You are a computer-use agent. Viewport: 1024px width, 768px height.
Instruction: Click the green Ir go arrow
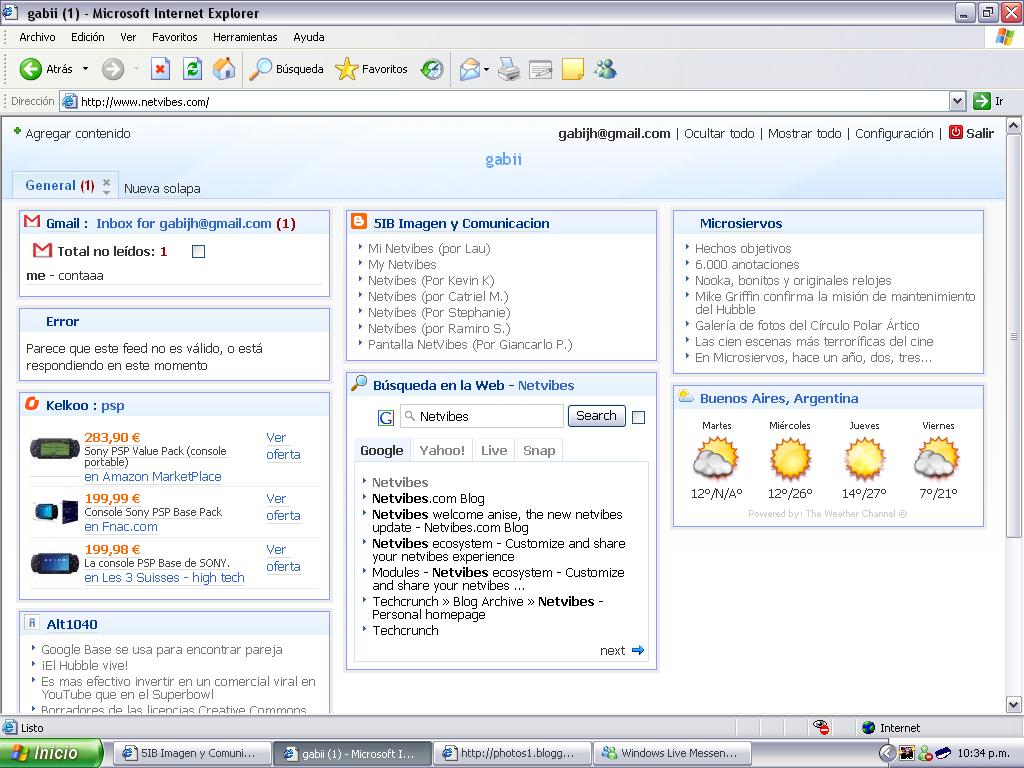(982, 101)
